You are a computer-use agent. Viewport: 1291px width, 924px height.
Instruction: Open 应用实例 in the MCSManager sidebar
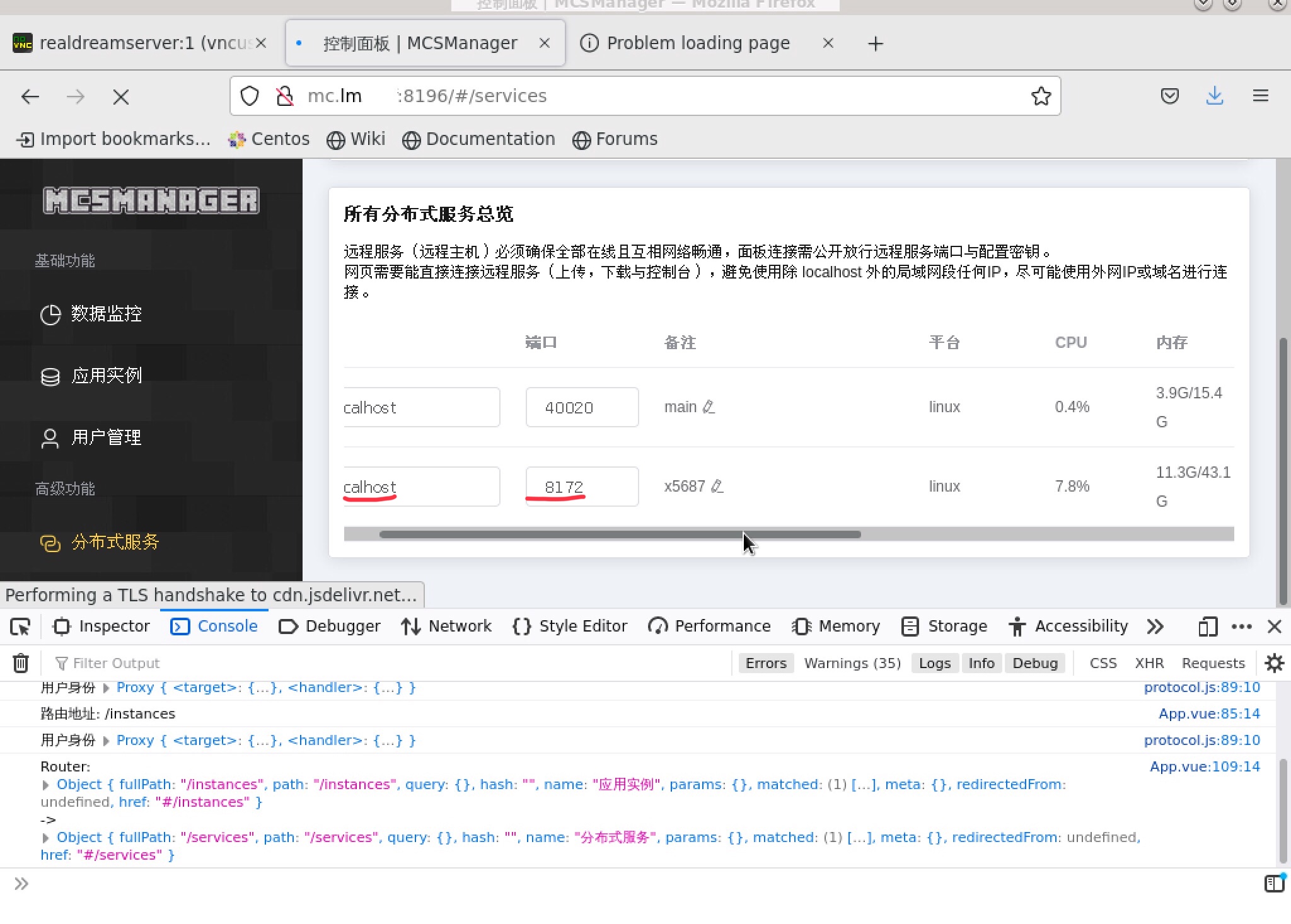coord(107,375)
